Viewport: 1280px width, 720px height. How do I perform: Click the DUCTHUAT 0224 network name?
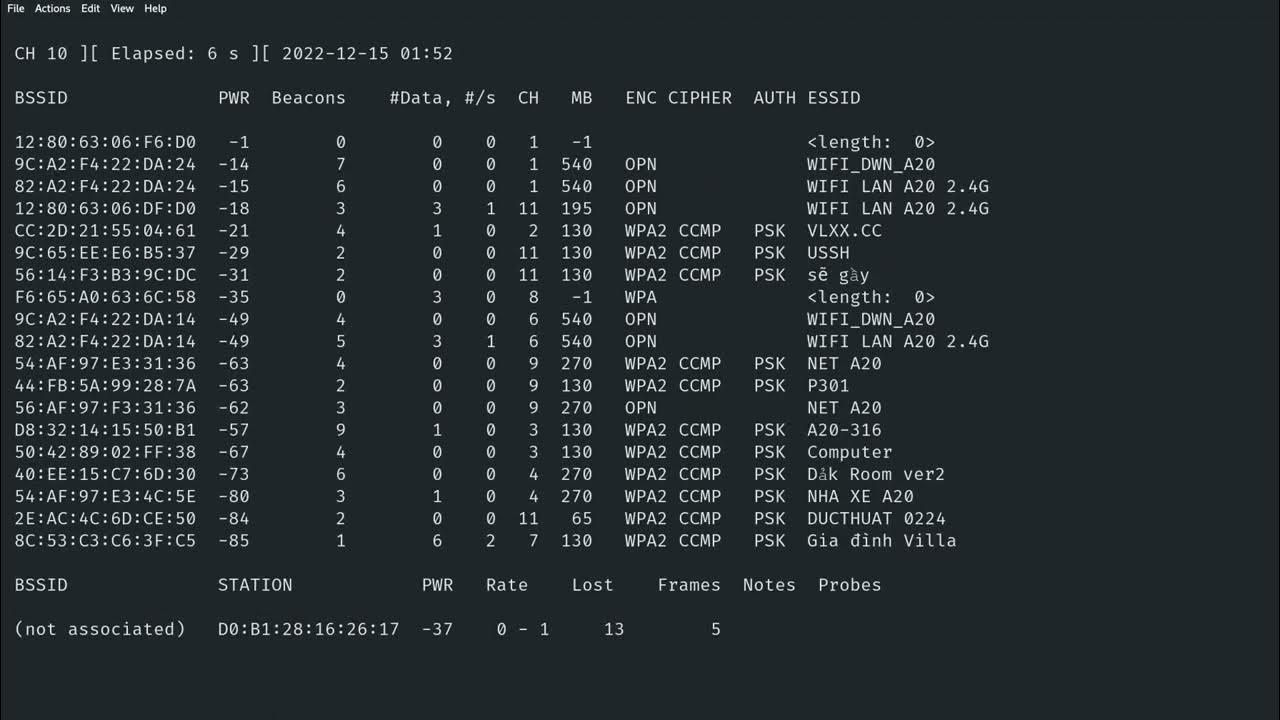coord(876,519)
